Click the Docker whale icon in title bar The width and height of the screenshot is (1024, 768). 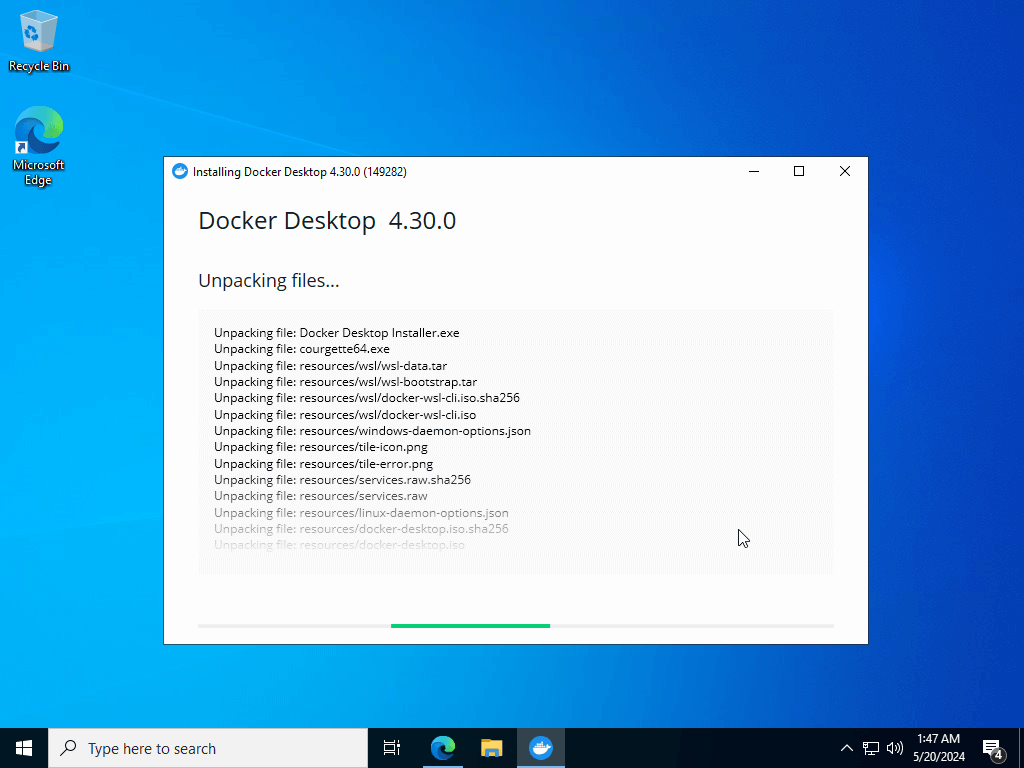point(180,172)
